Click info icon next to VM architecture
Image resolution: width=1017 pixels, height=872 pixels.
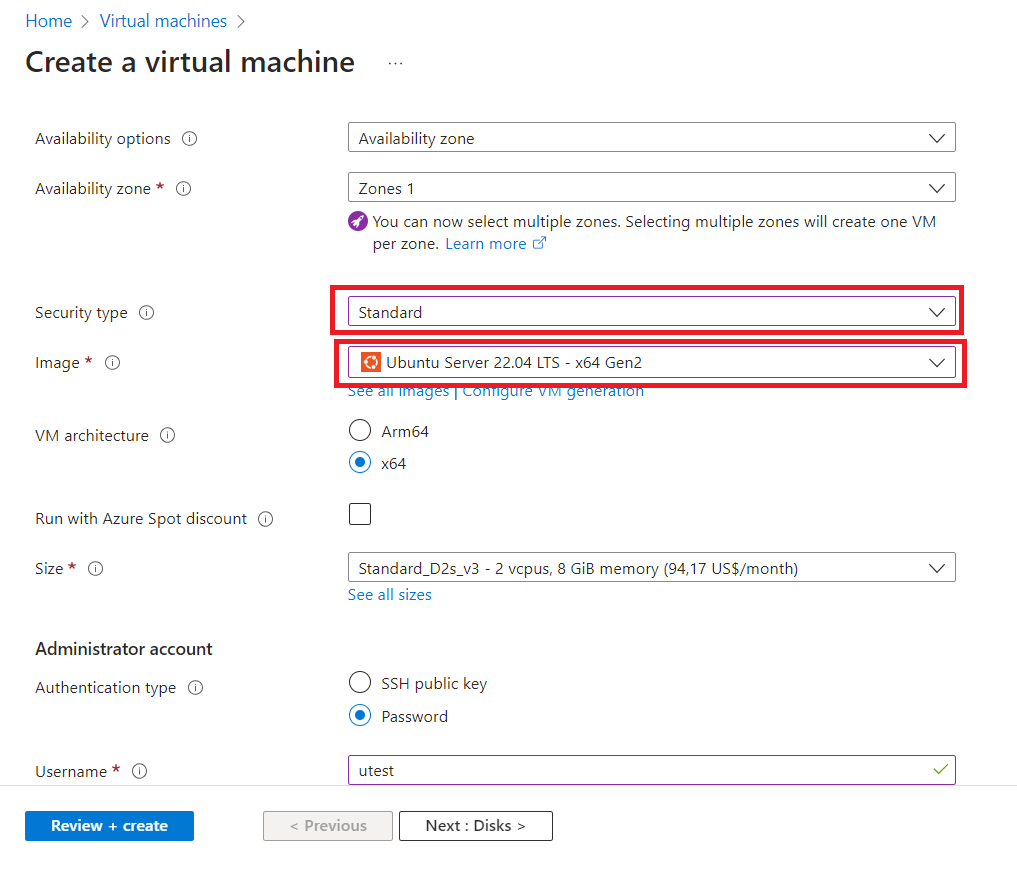tap(167, 435)
